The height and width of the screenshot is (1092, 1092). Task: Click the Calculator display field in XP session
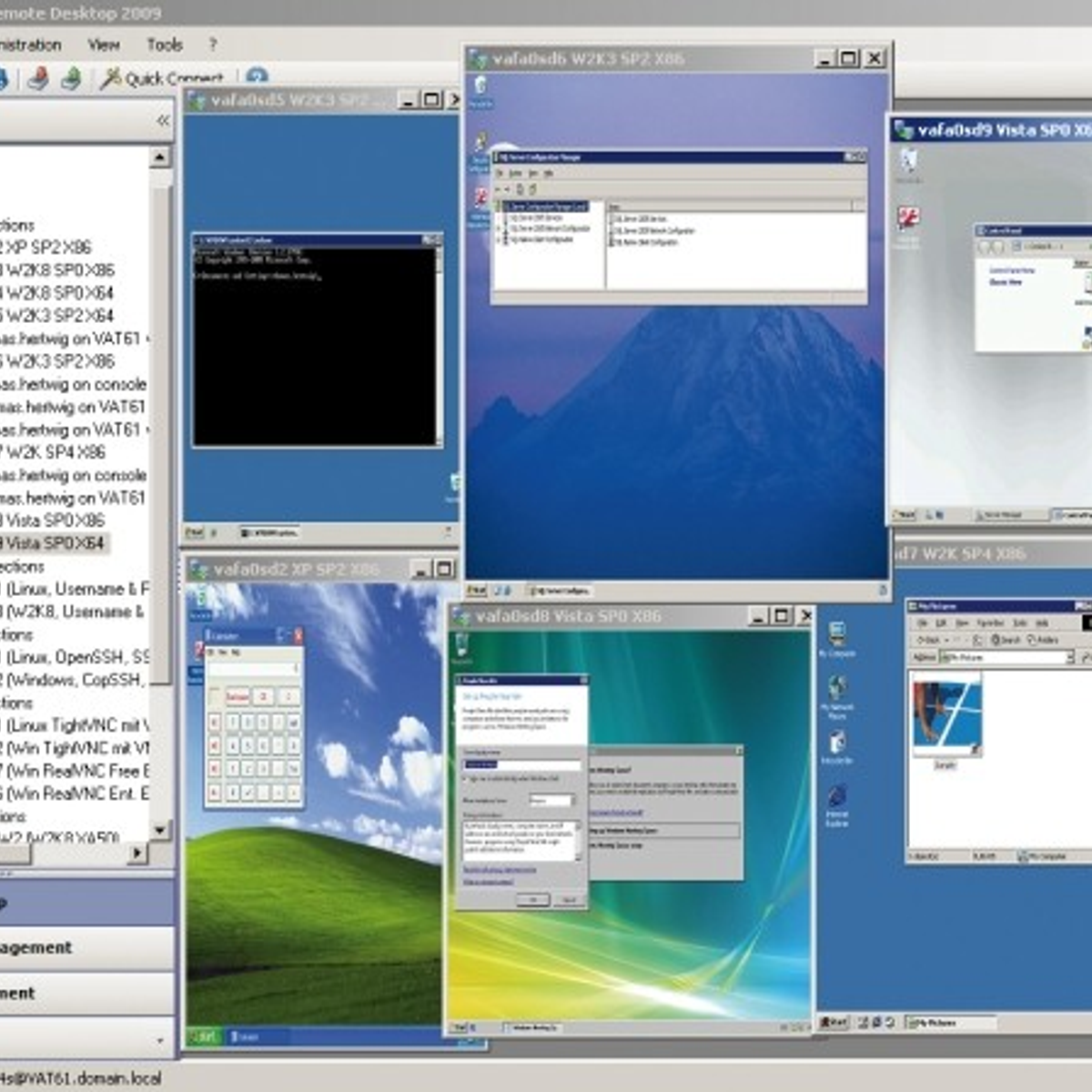pos(253,669)
